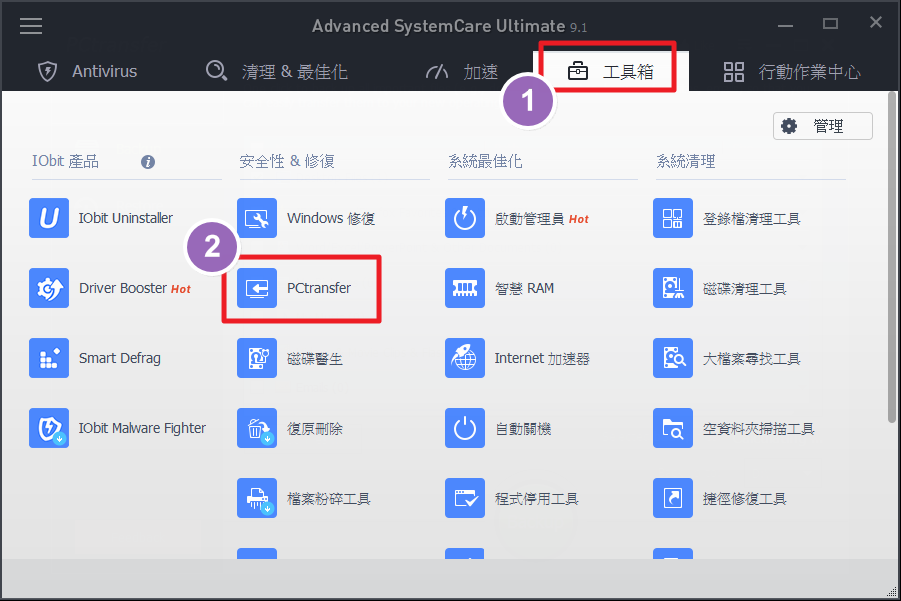Open the 磁碟醫生 tool icon
901x601 pixels.
coord(257,358)
